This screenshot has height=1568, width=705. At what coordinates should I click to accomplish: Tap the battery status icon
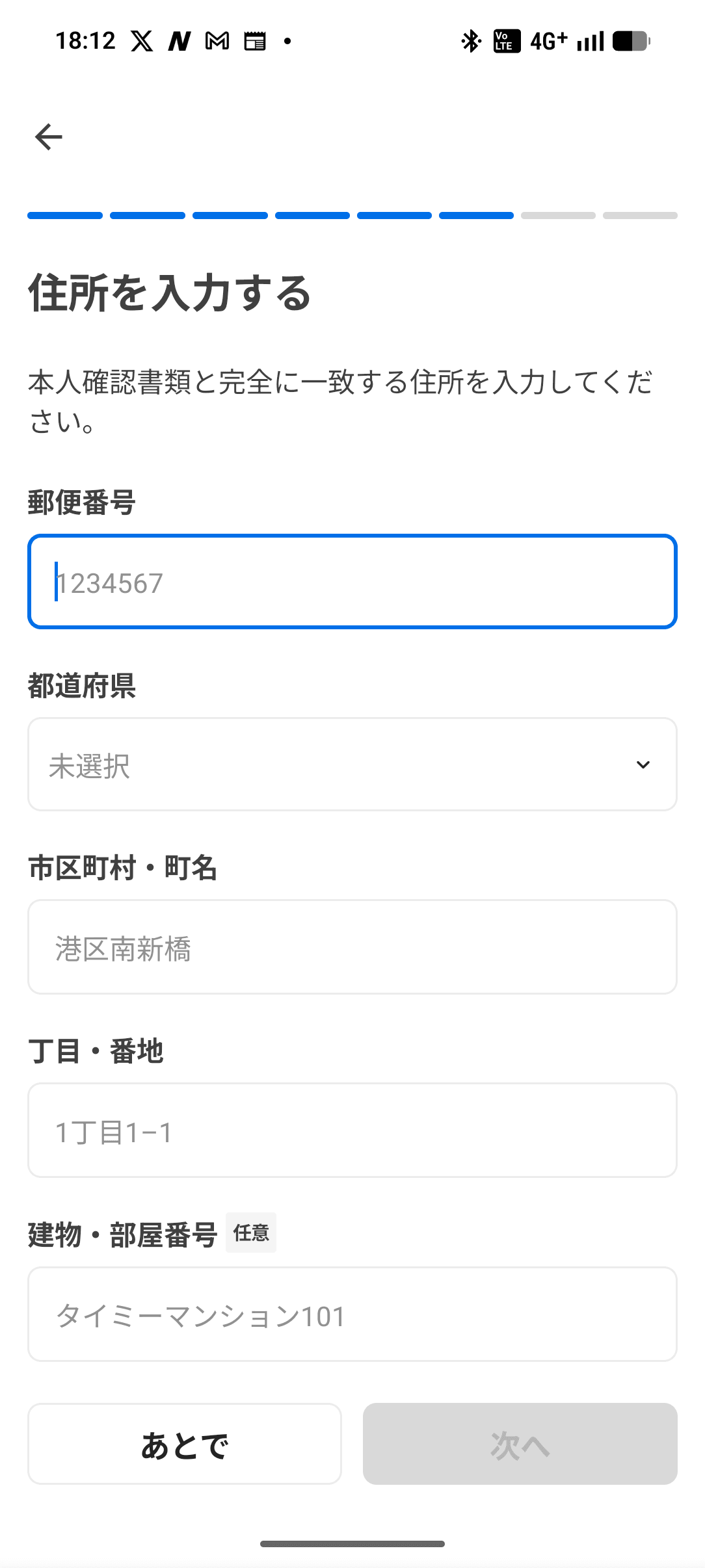631,42
